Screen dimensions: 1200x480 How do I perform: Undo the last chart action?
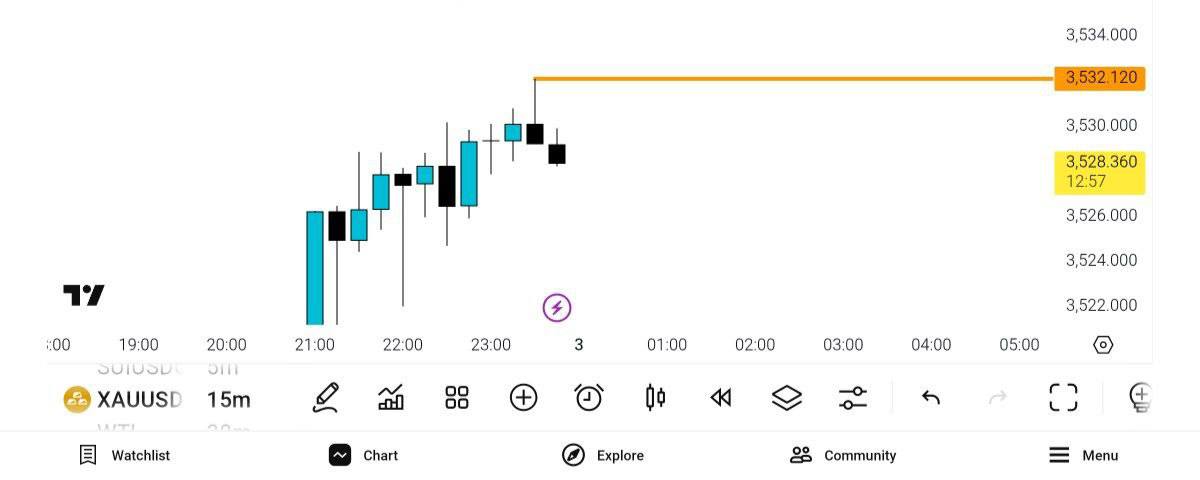931,398
